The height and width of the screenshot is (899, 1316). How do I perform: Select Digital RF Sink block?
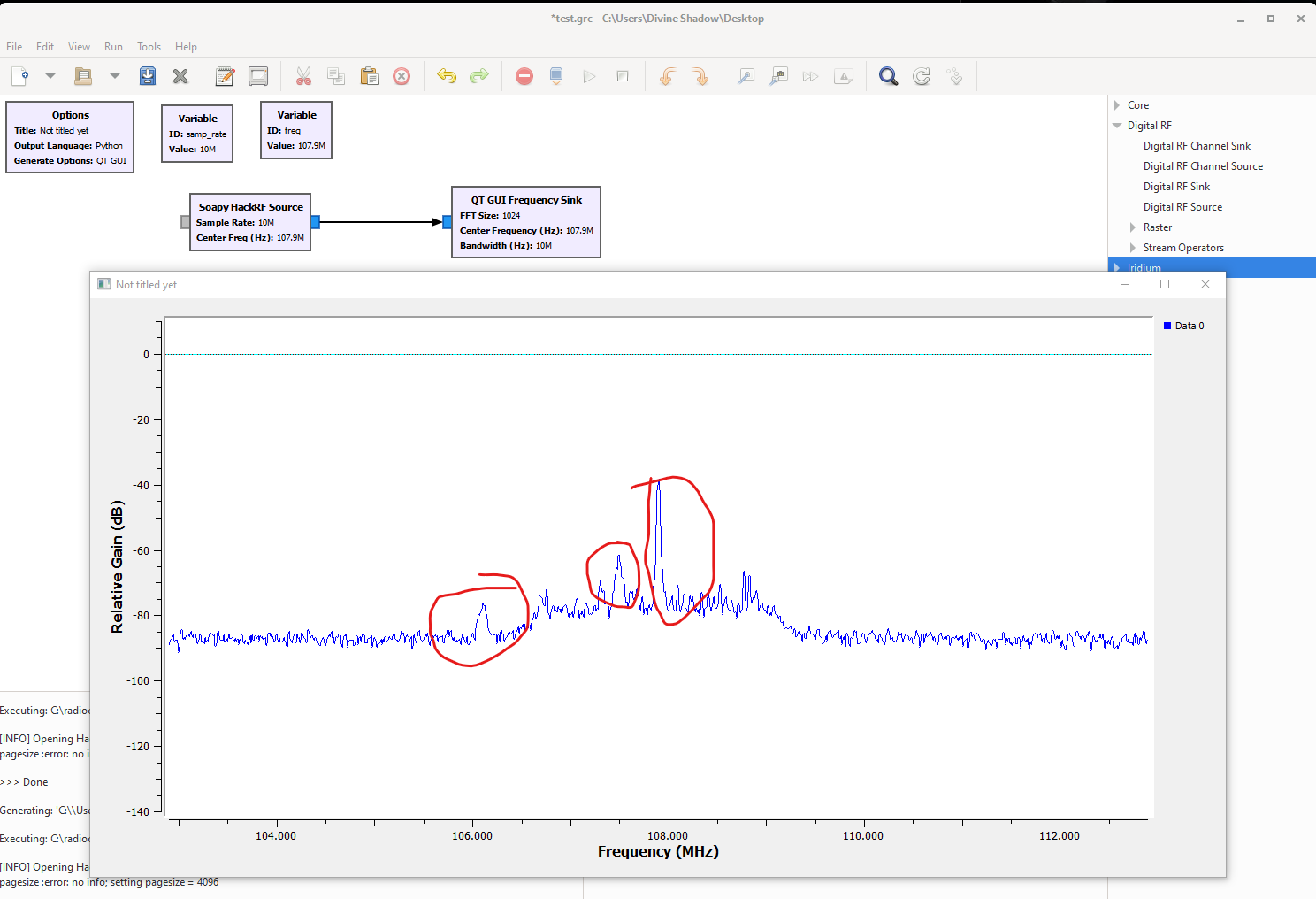1176,187
